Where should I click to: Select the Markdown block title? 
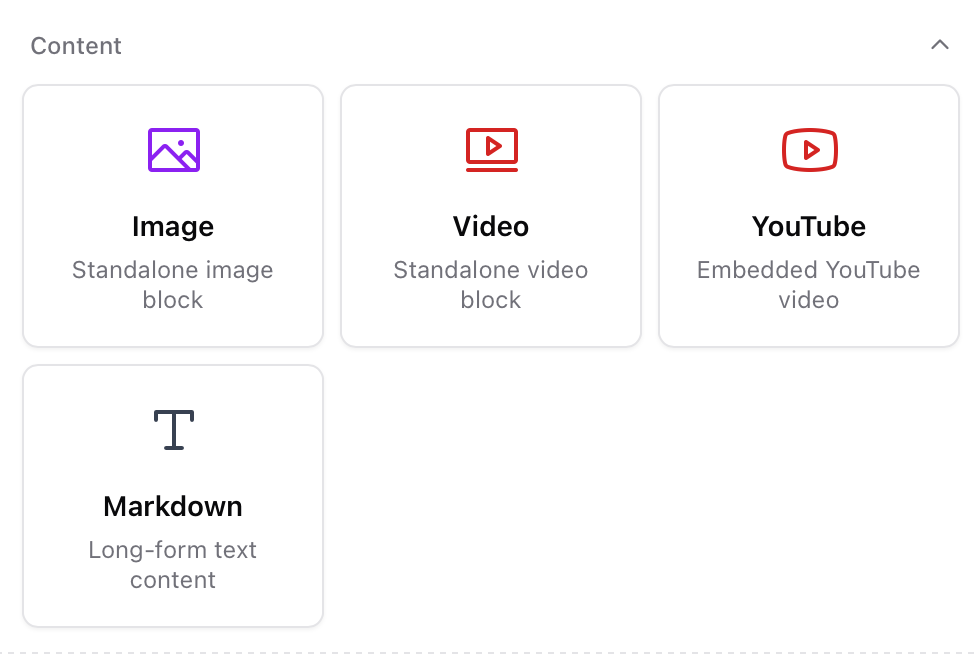point(173,507)
